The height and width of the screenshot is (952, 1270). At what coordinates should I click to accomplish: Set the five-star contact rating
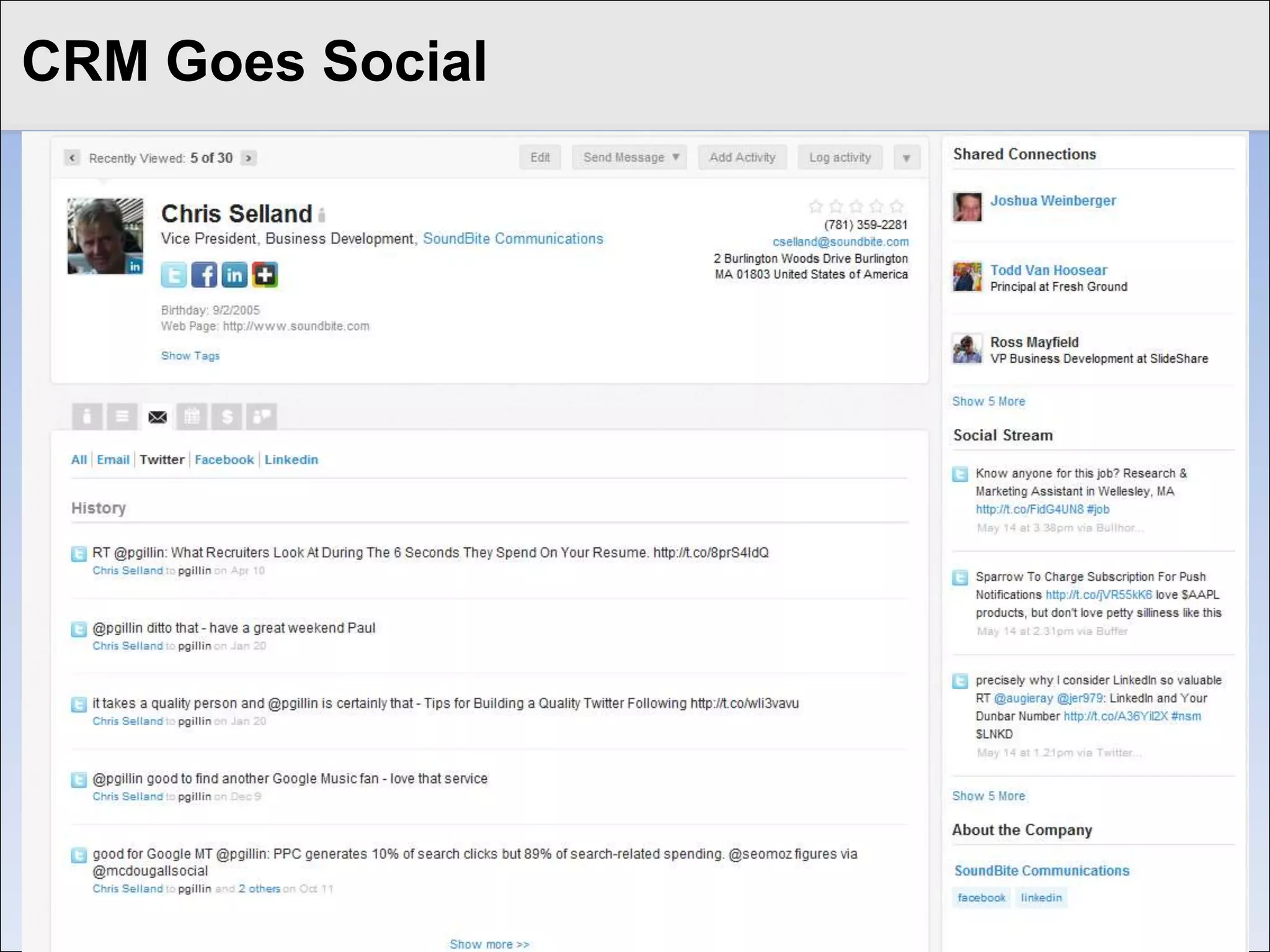(x=896, y=206)
